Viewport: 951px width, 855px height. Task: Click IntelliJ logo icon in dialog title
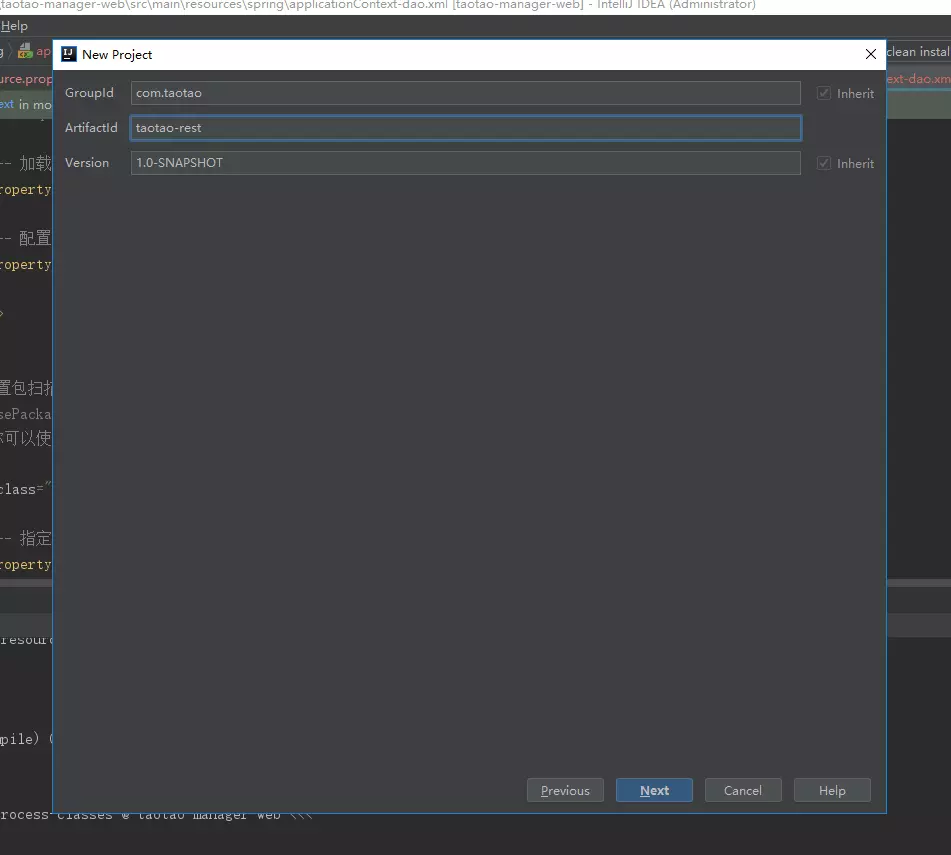(x=69, y=54)
